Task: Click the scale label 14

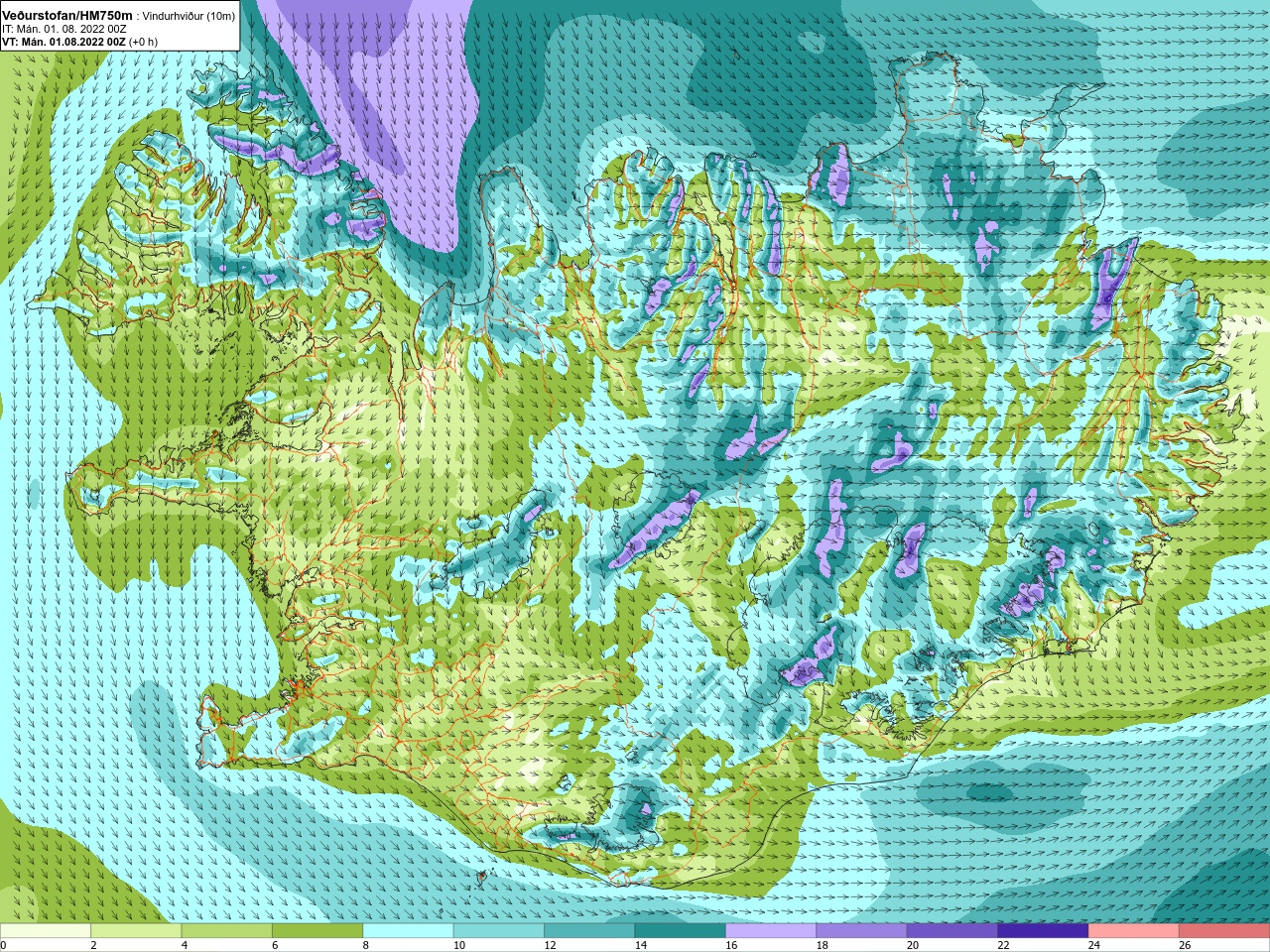Action: (641, 945)
